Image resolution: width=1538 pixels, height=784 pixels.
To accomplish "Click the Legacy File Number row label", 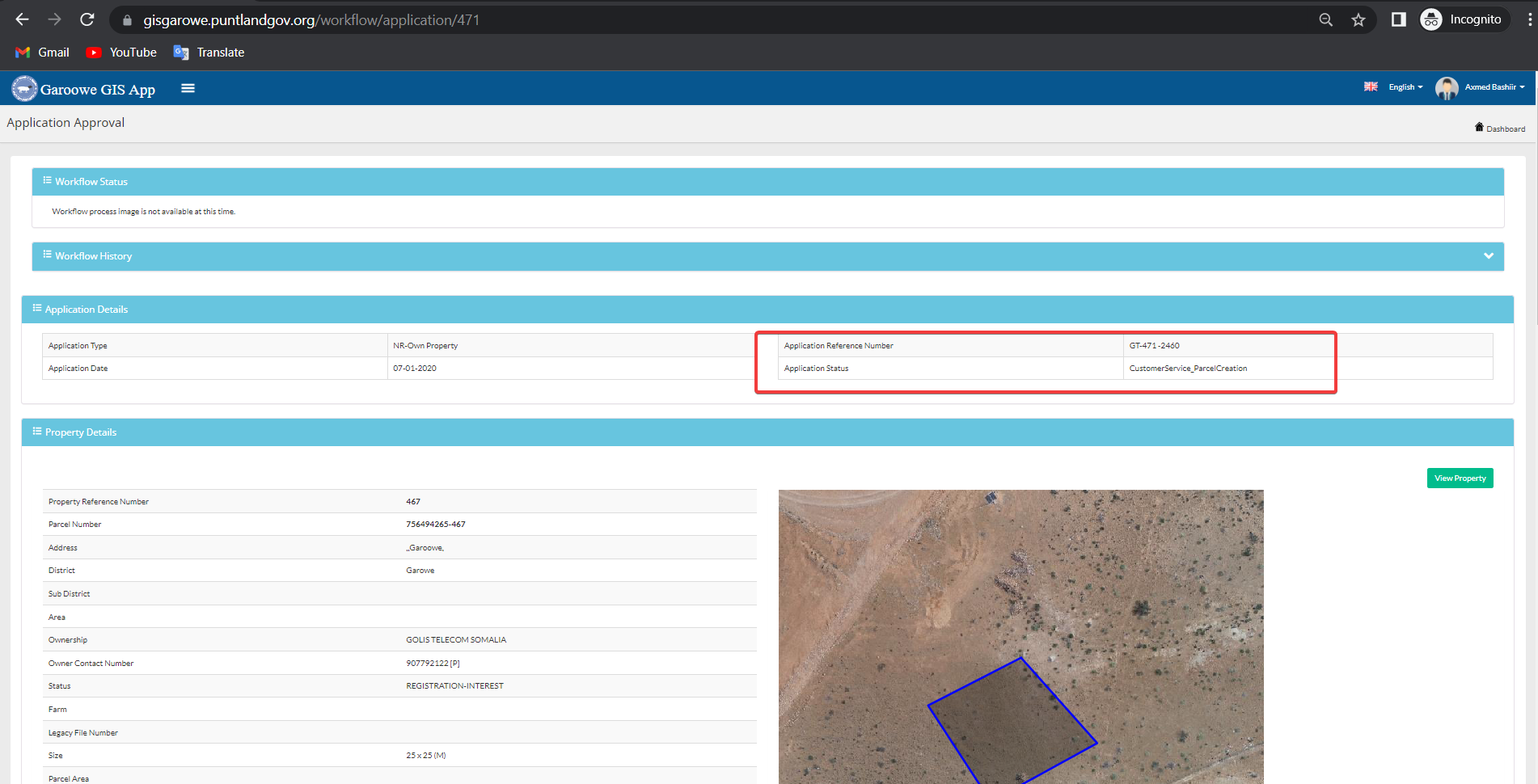I will (83, 733).
